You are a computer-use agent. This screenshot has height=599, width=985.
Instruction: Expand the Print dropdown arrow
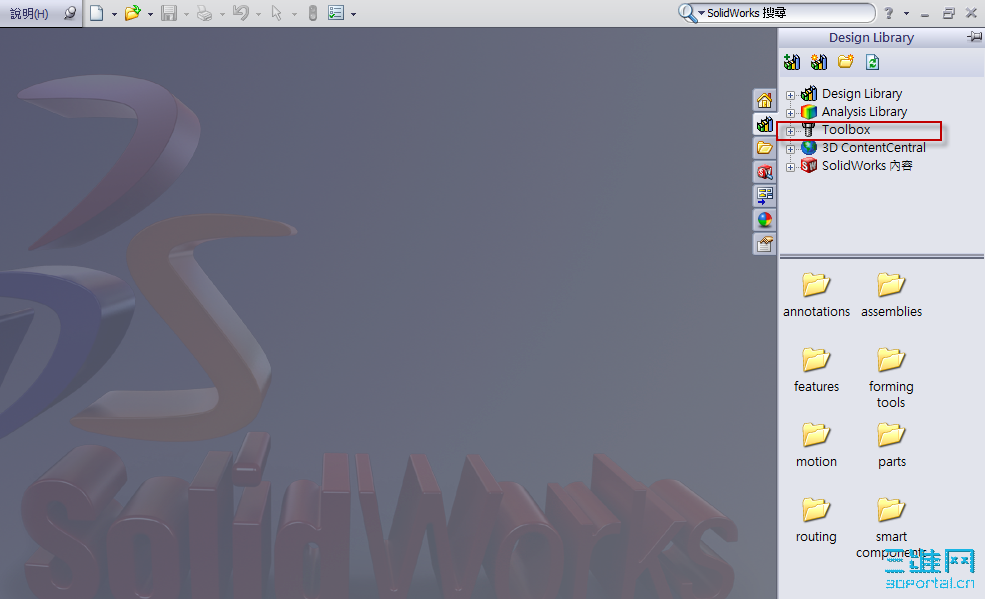coord(222,14)
